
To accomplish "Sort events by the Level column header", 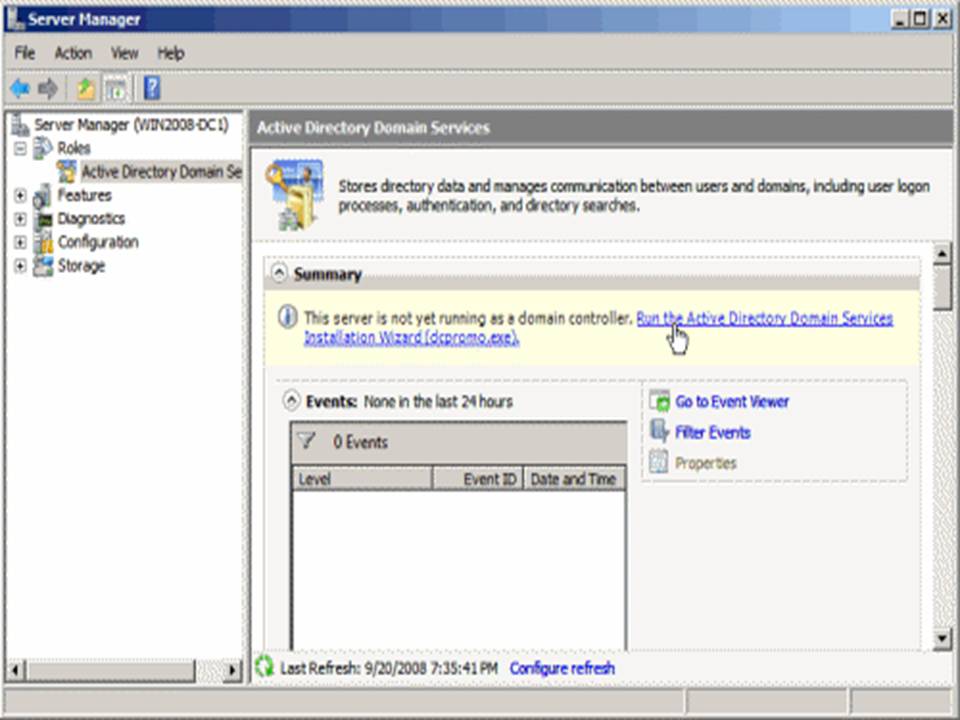I will [362, 479].
